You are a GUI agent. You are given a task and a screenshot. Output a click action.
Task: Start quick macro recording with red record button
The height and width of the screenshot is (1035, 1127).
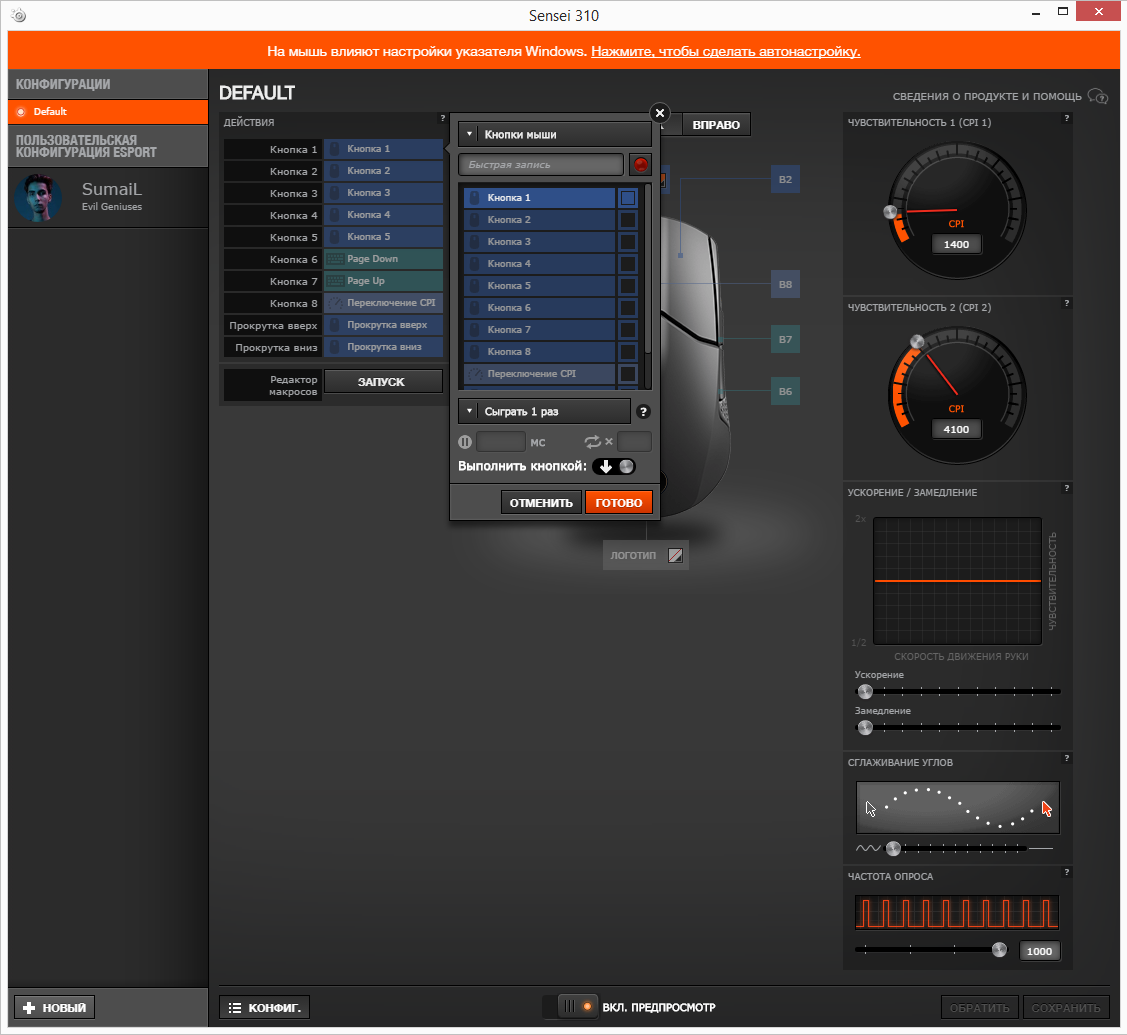click(640, 165)
